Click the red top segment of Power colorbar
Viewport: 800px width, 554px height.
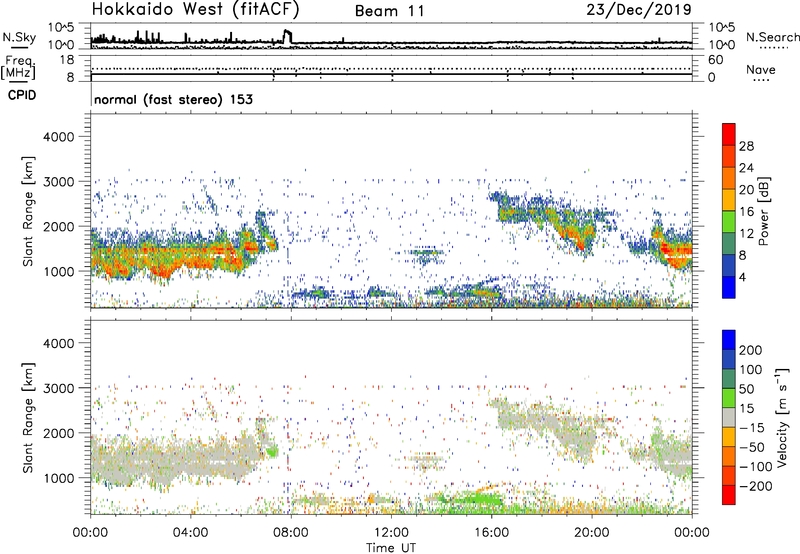pyautogui.click(x=729, y=134)
